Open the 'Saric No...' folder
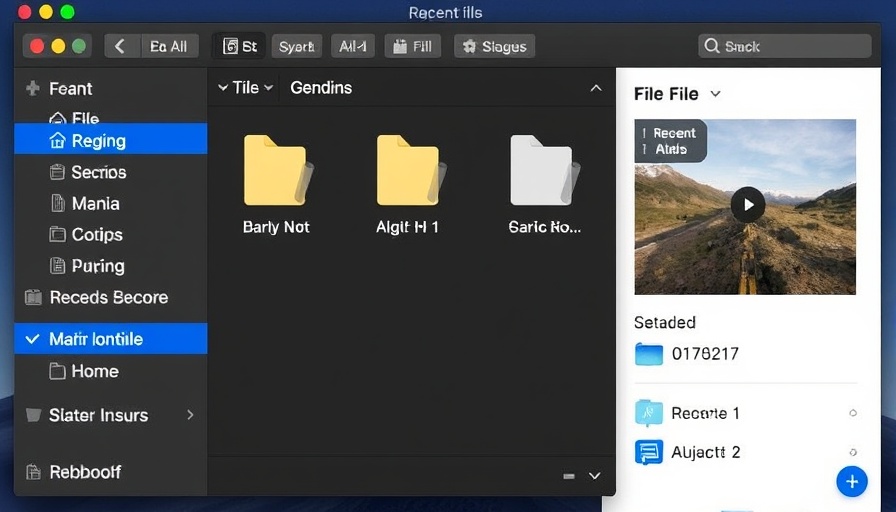Screen dimensions: 896x512 [545, 170]
